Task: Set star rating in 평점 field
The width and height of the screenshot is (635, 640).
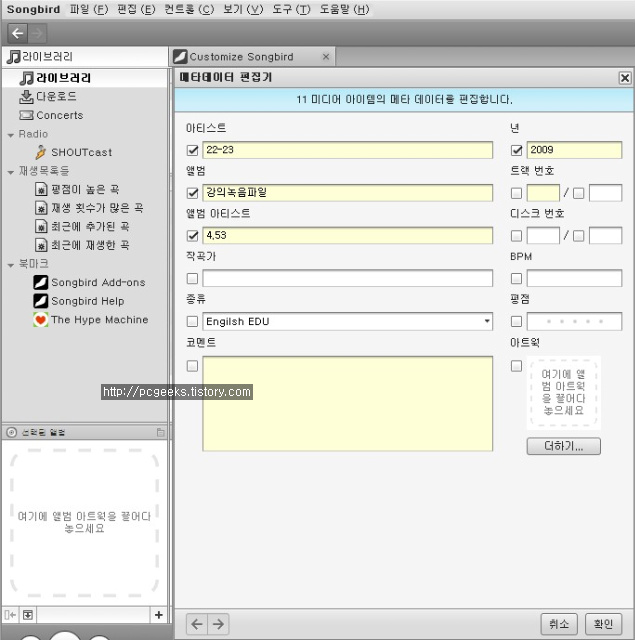Action: (574, 321)
